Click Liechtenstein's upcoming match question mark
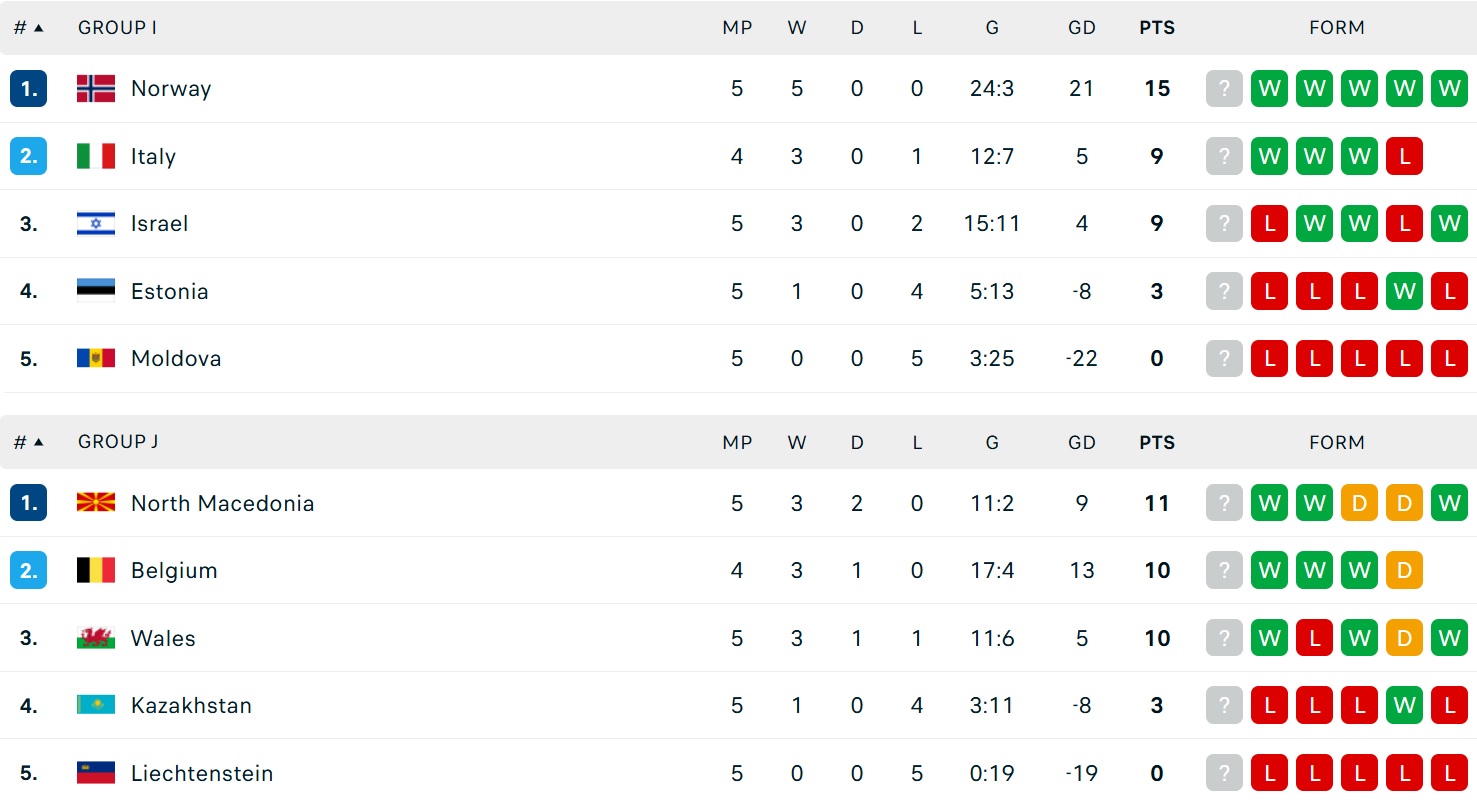This screenshot has height=806, width=1477. [x=1224, y=773]
